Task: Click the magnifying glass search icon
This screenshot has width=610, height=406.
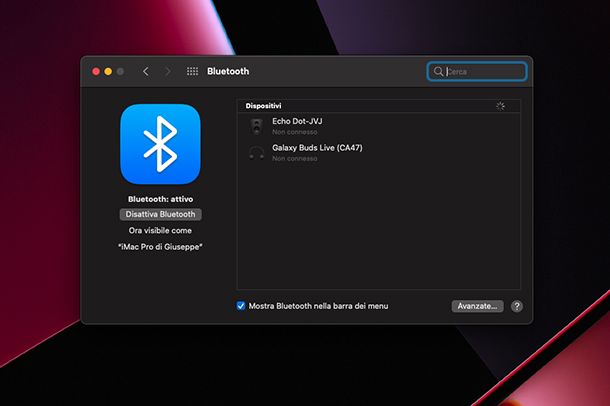Action: (438, 72)
